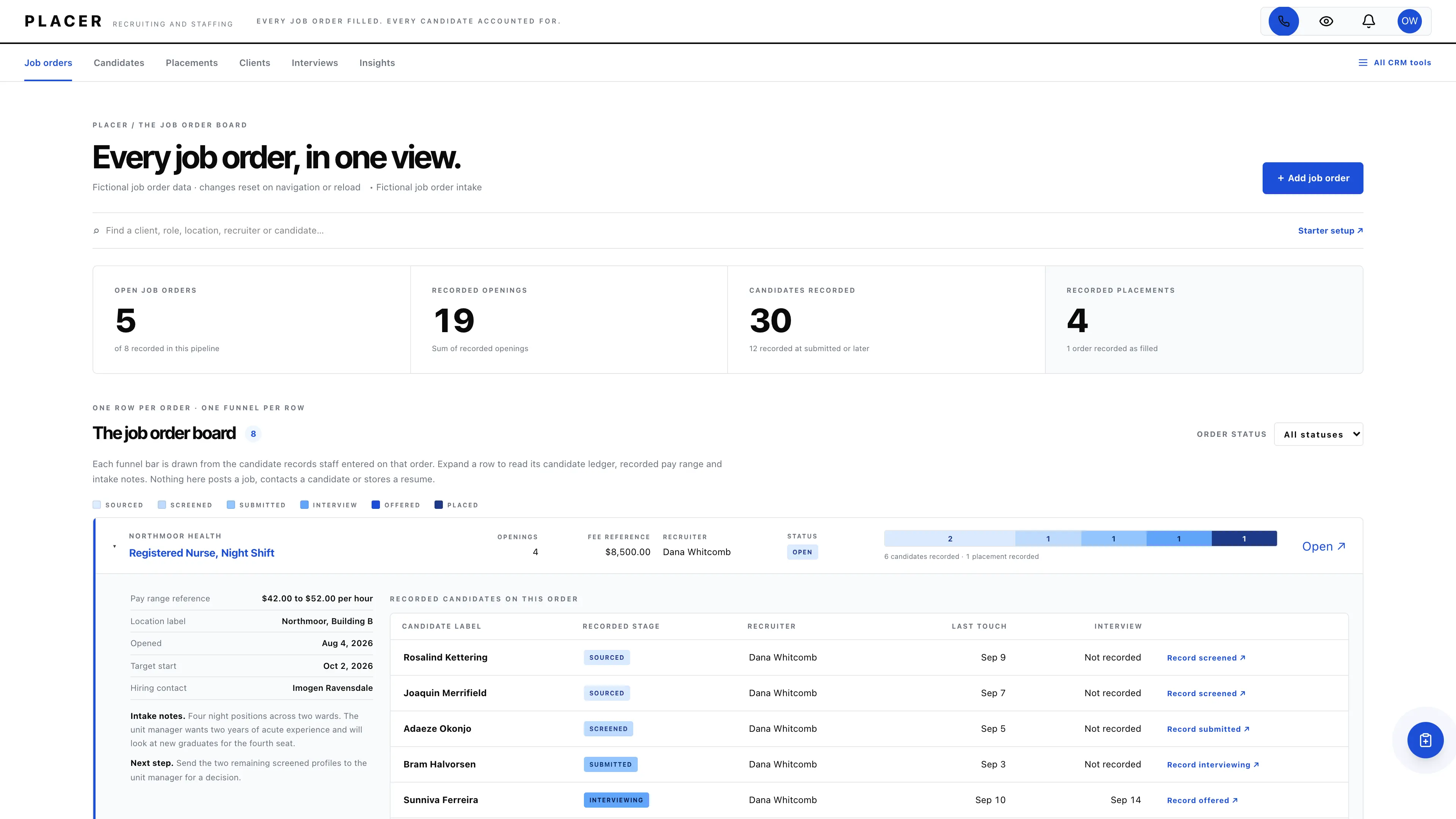Collapse the Registered Nurse, Night Shift row
Image resolution: width=1456 pixels, height=819 pixels.
115,546
